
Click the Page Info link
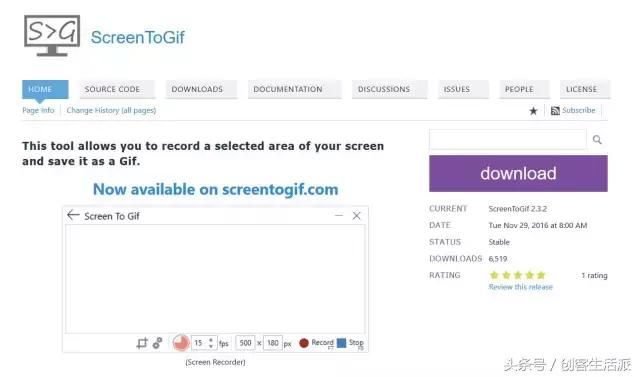(38, 110)
